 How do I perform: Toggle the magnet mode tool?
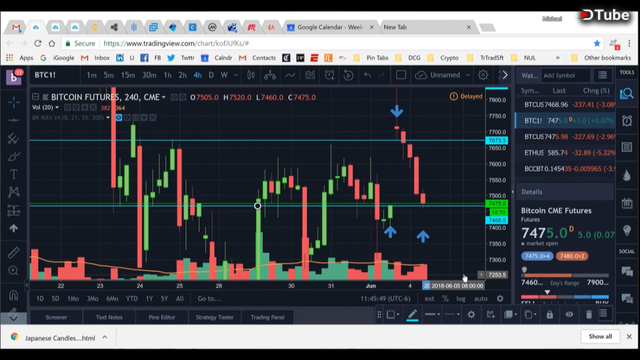[13, 295]
